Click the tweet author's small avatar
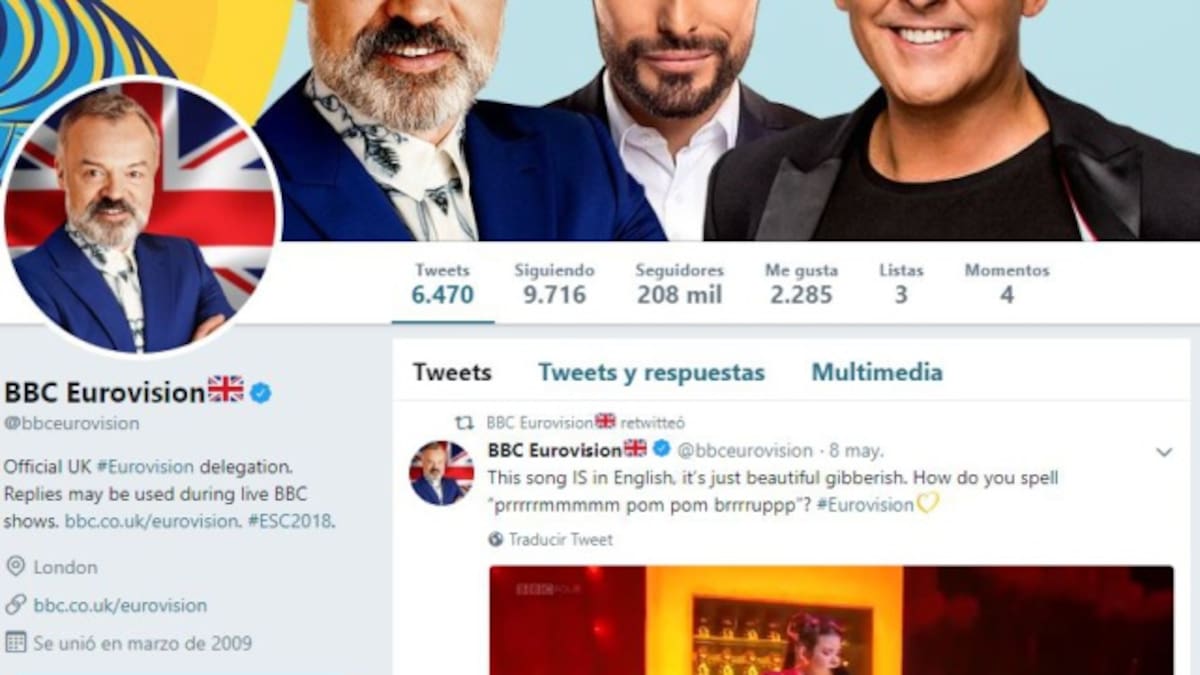This screenshot has height=675, width=1200. coord(441,473)
